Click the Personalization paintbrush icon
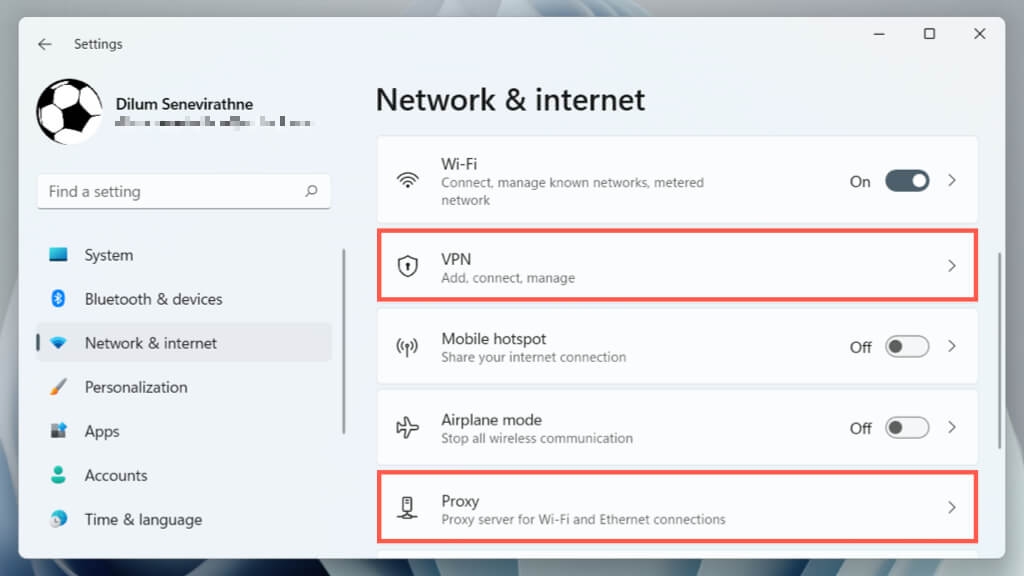This screenshot has height=576, width=1024. click(x=58, y=387)
